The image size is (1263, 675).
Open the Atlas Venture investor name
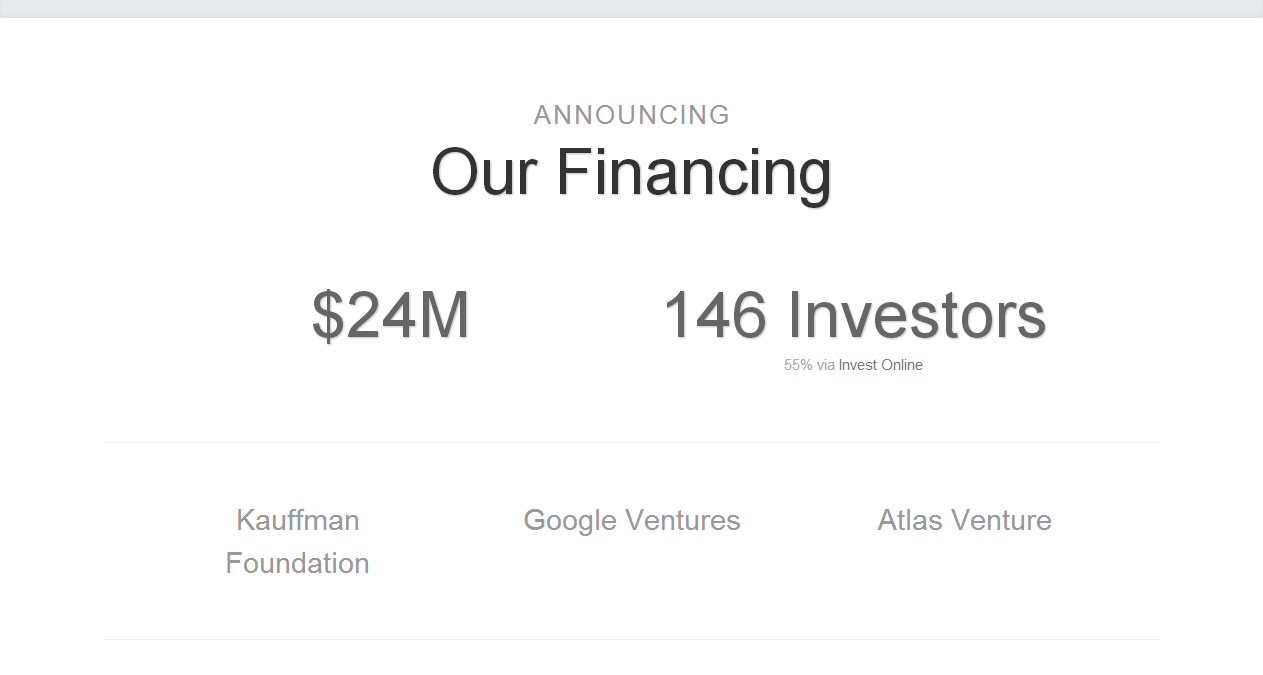click(x=964, y=520)
